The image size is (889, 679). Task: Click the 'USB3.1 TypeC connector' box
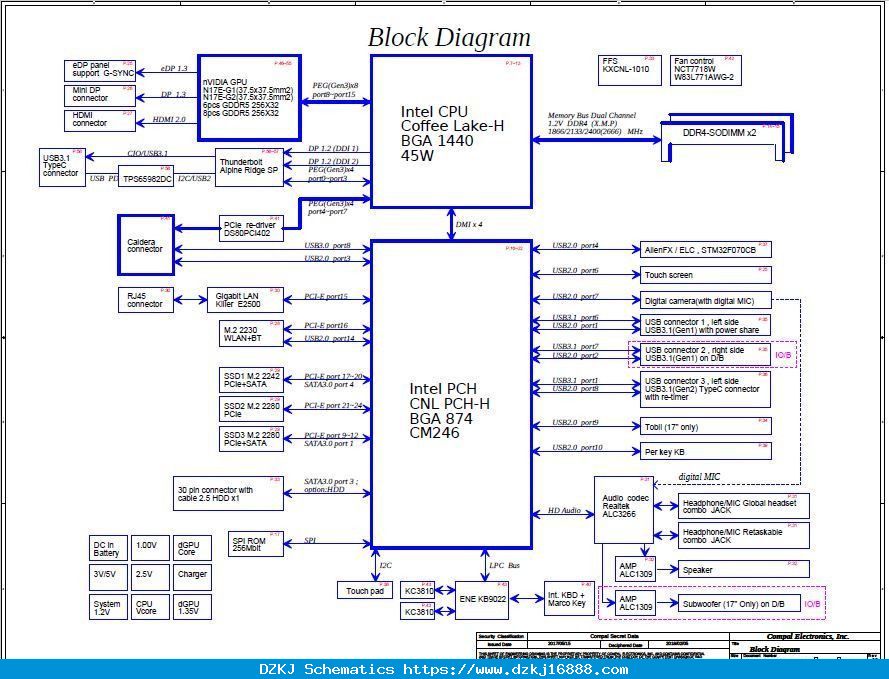(x=62, y=167)
